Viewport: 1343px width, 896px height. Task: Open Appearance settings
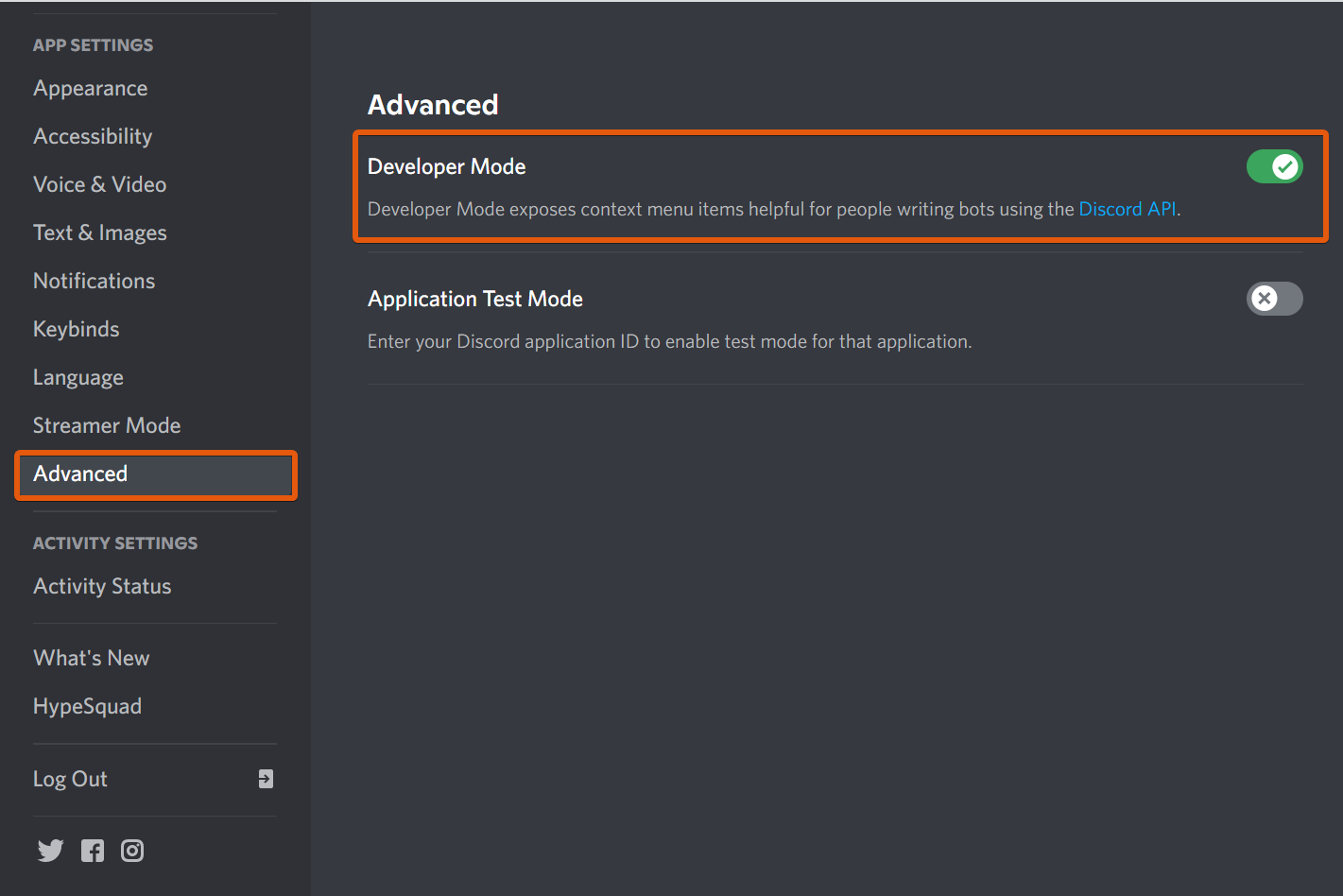point(91,89)
